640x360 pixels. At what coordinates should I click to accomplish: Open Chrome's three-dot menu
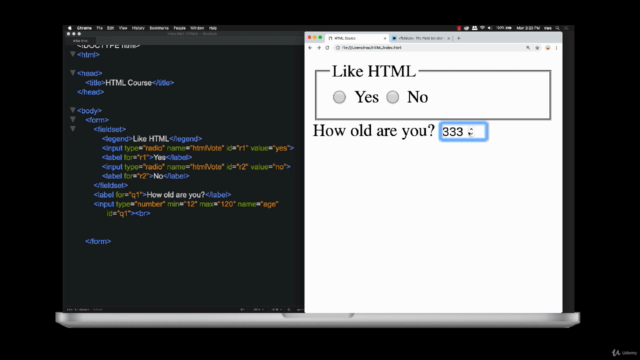(556, 48)
